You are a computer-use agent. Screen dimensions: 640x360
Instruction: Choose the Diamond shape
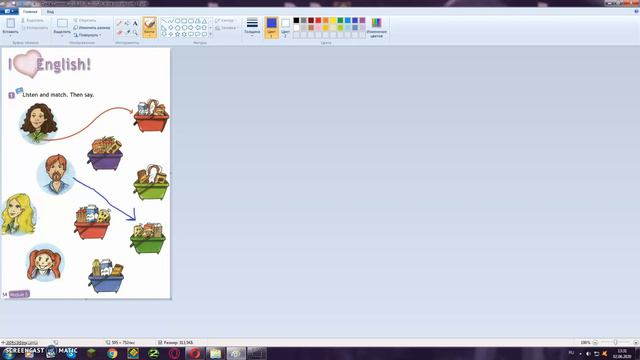coord(171,28)
